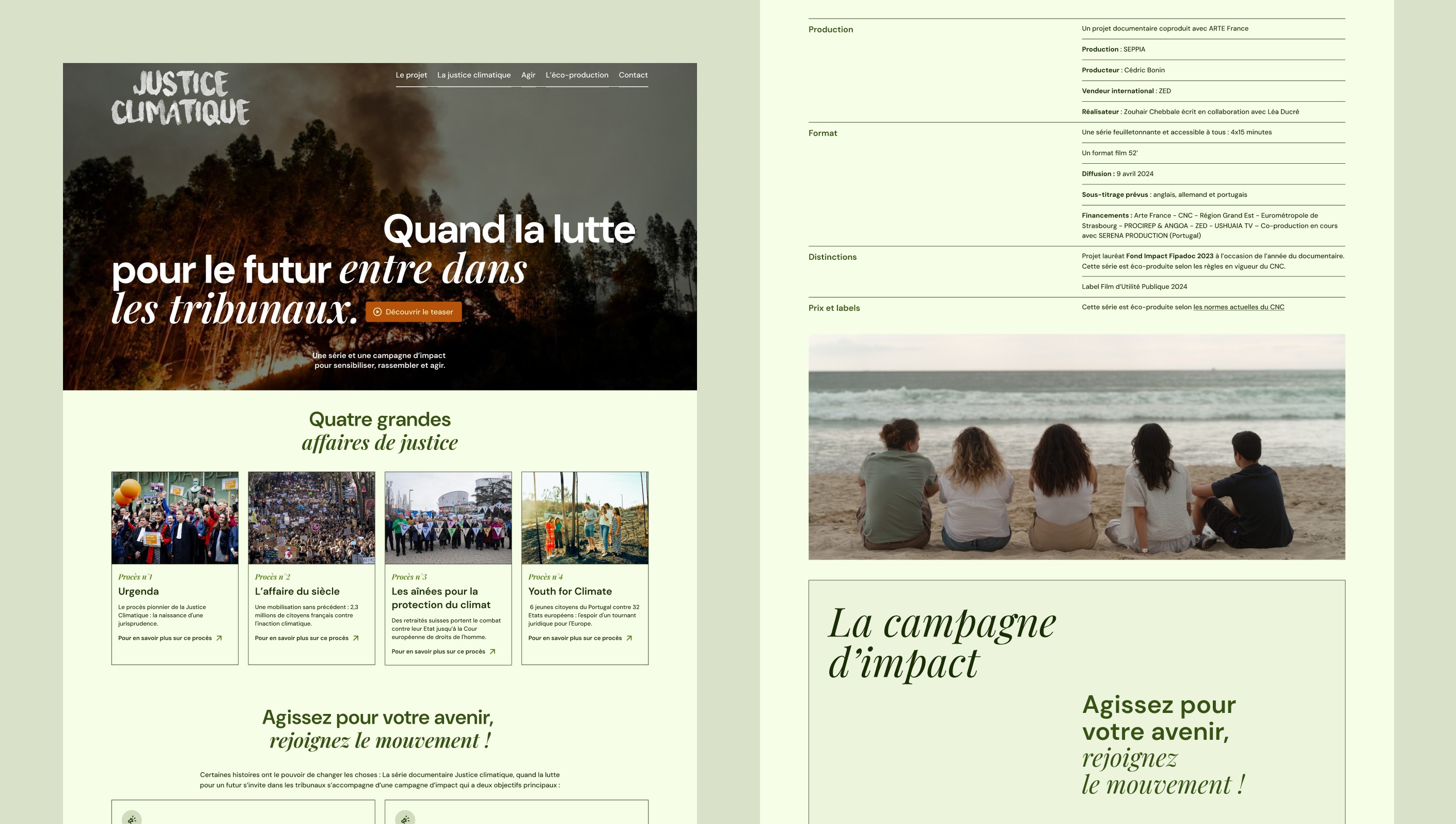Click arrow icon on Youth for Climate card
The image size is (1456, 824).
629,638
